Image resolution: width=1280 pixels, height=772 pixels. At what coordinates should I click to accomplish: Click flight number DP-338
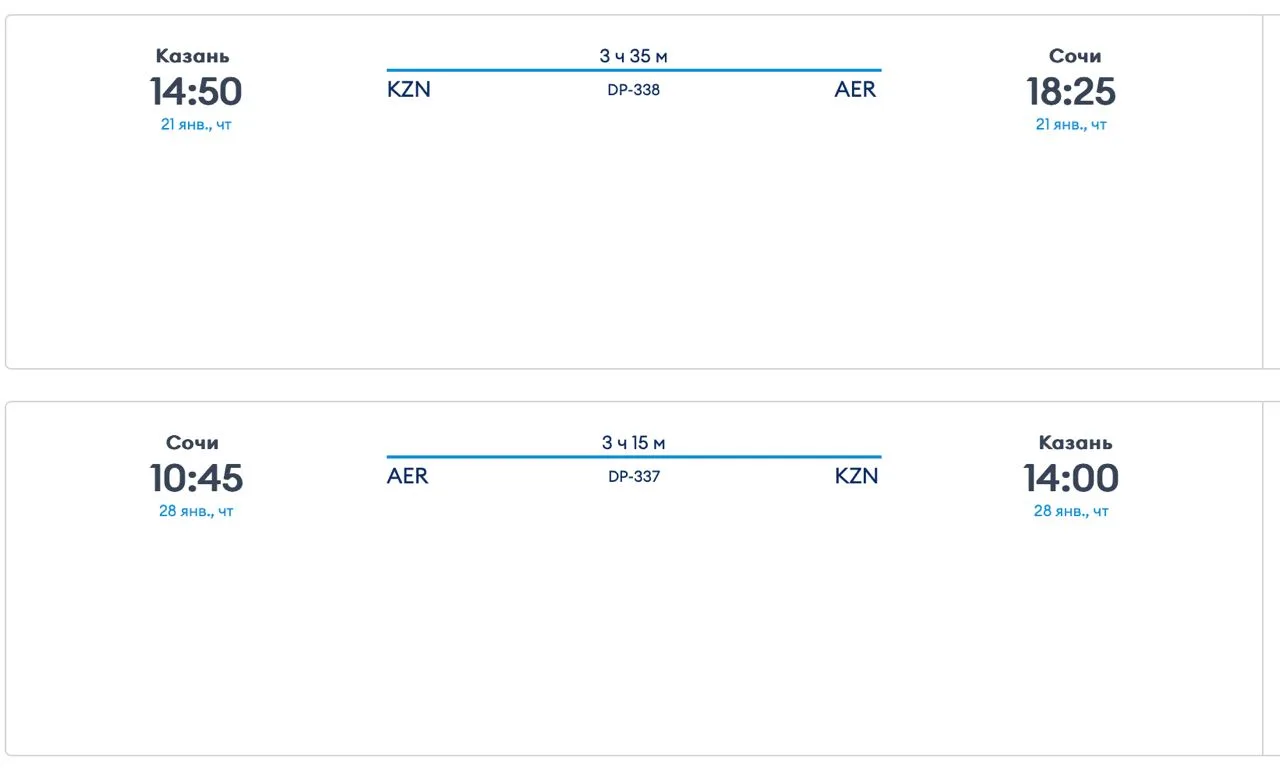tap(634, 89)
